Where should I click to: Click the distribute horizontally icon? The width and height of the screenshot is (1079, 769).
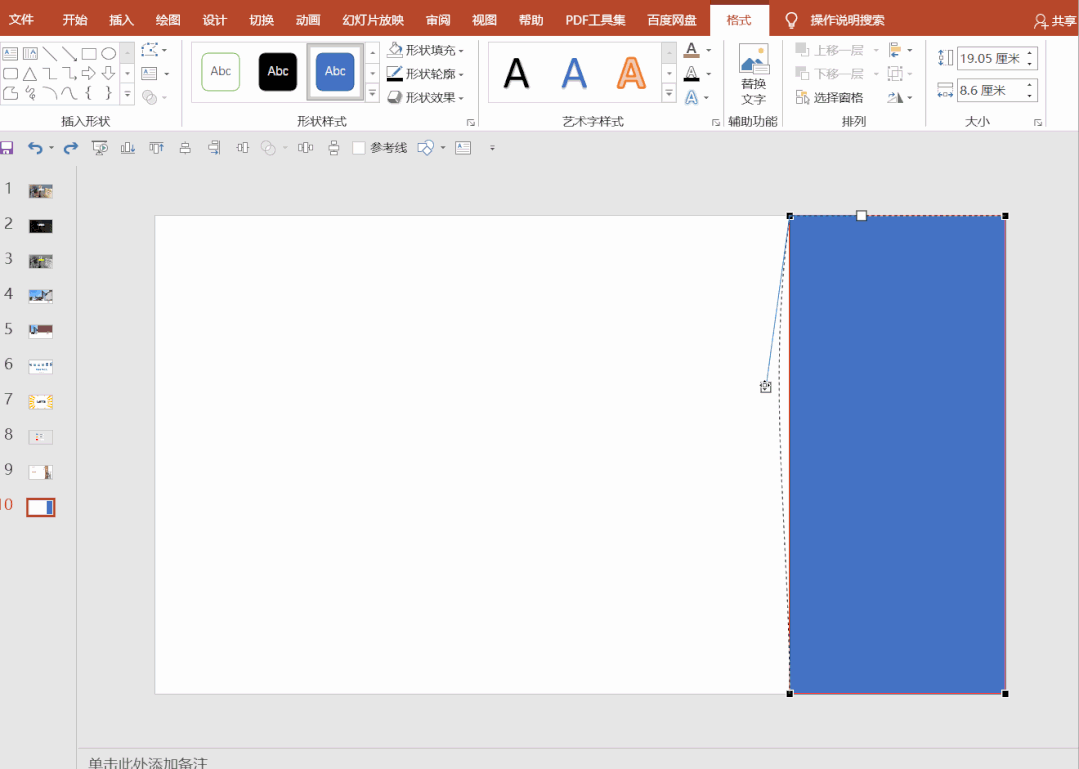306,148
